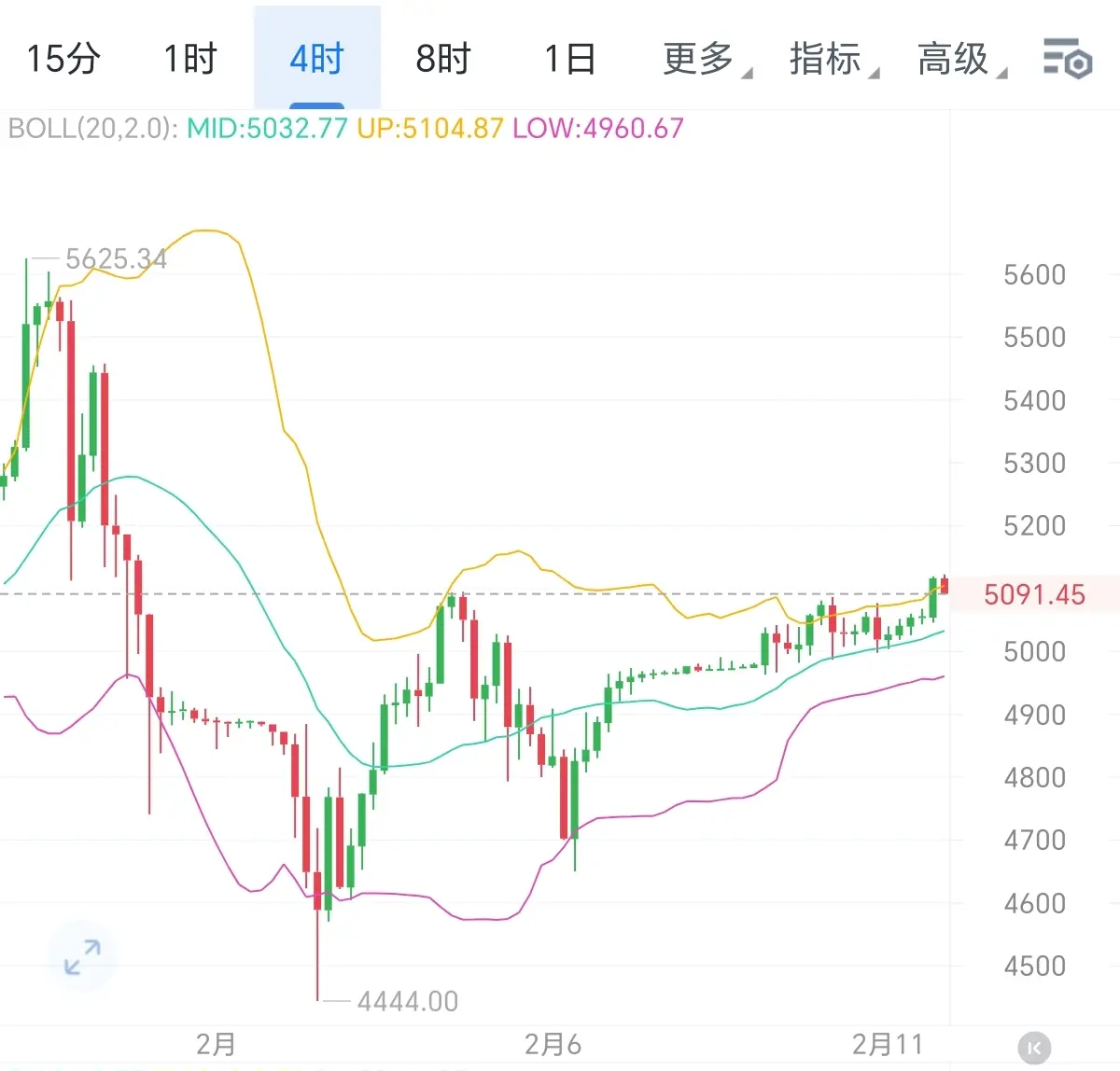Image resolution: width=1120 pixels, height=1071 pixels.
Task: Click the current price label 5091.45
Action: click(1034, 594)
